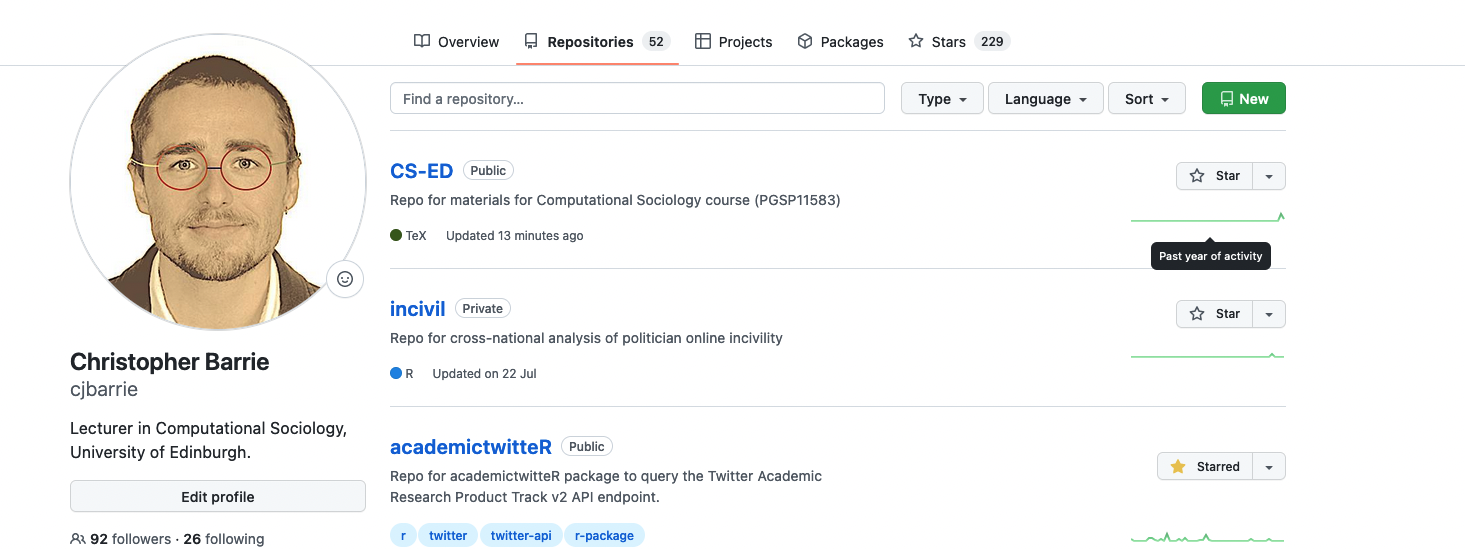This screenshot has width=1465, height=549.
Task: Click the CS-ED repository description text
Action: tap(615, 200)
